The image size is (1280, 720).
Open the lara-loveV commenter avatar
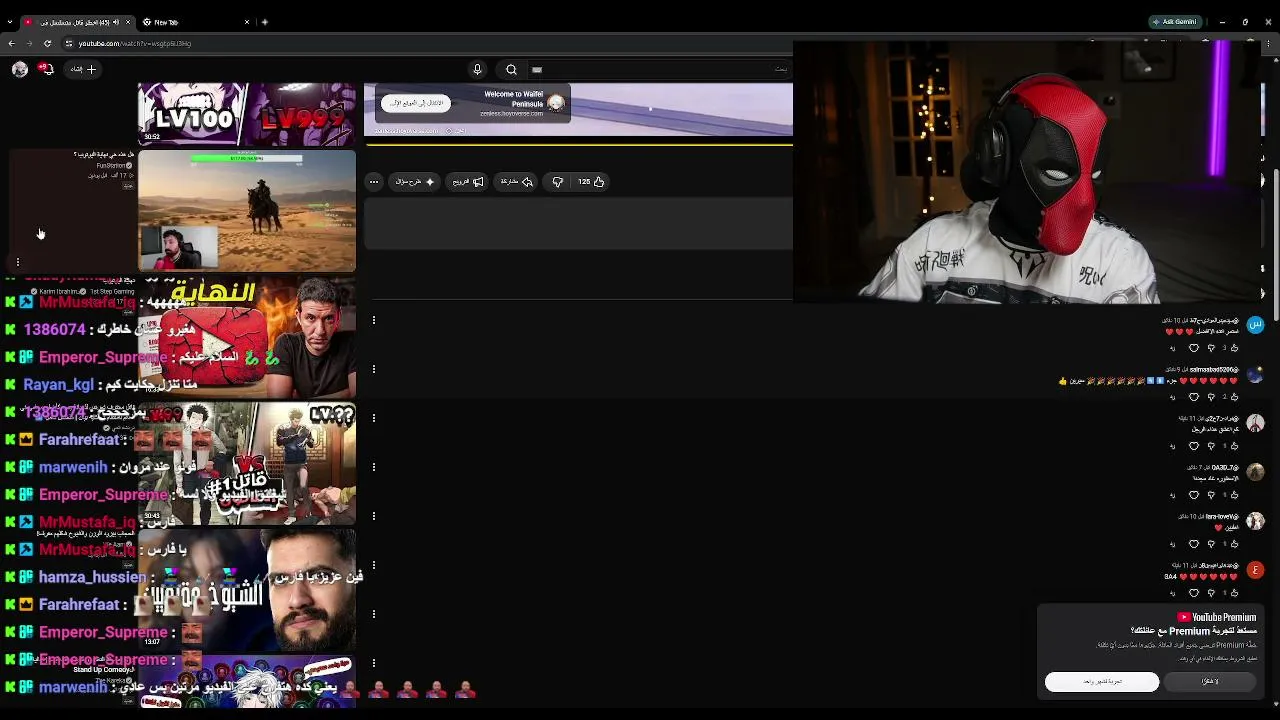(x=1255, y=521)
